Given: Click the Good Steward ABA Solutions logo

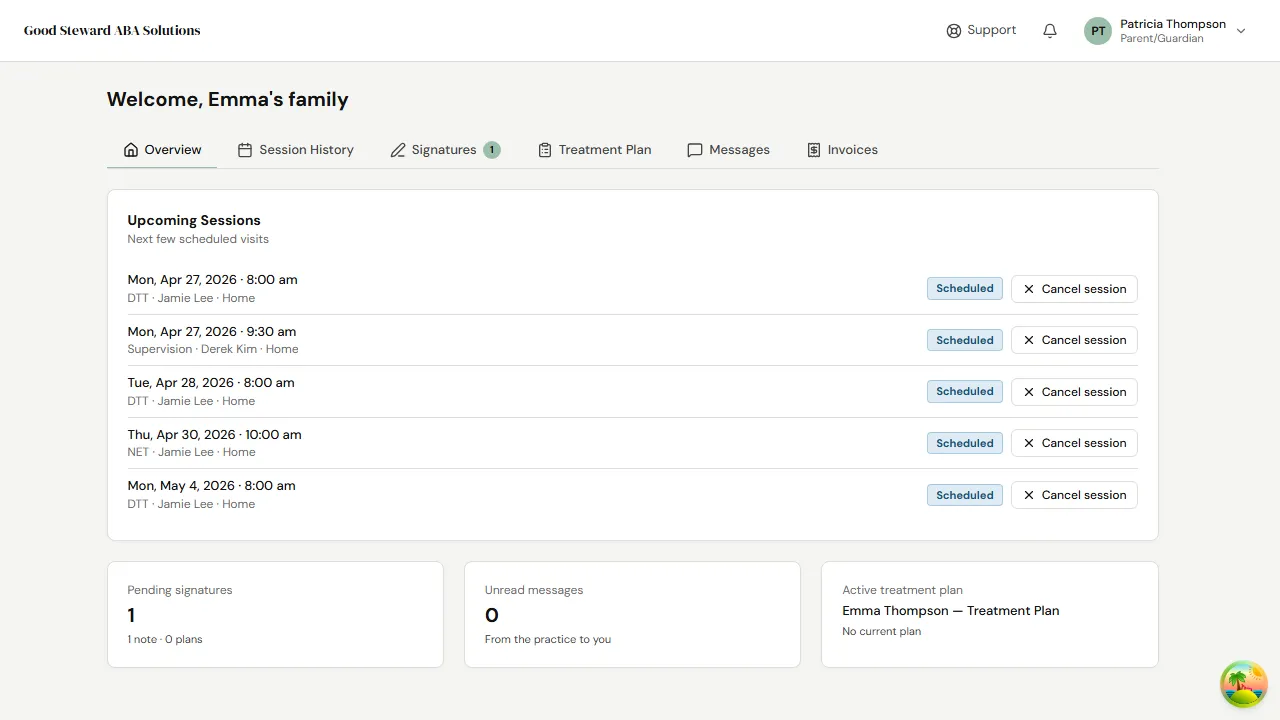Looking at the screenshot, I should [111, 30].
